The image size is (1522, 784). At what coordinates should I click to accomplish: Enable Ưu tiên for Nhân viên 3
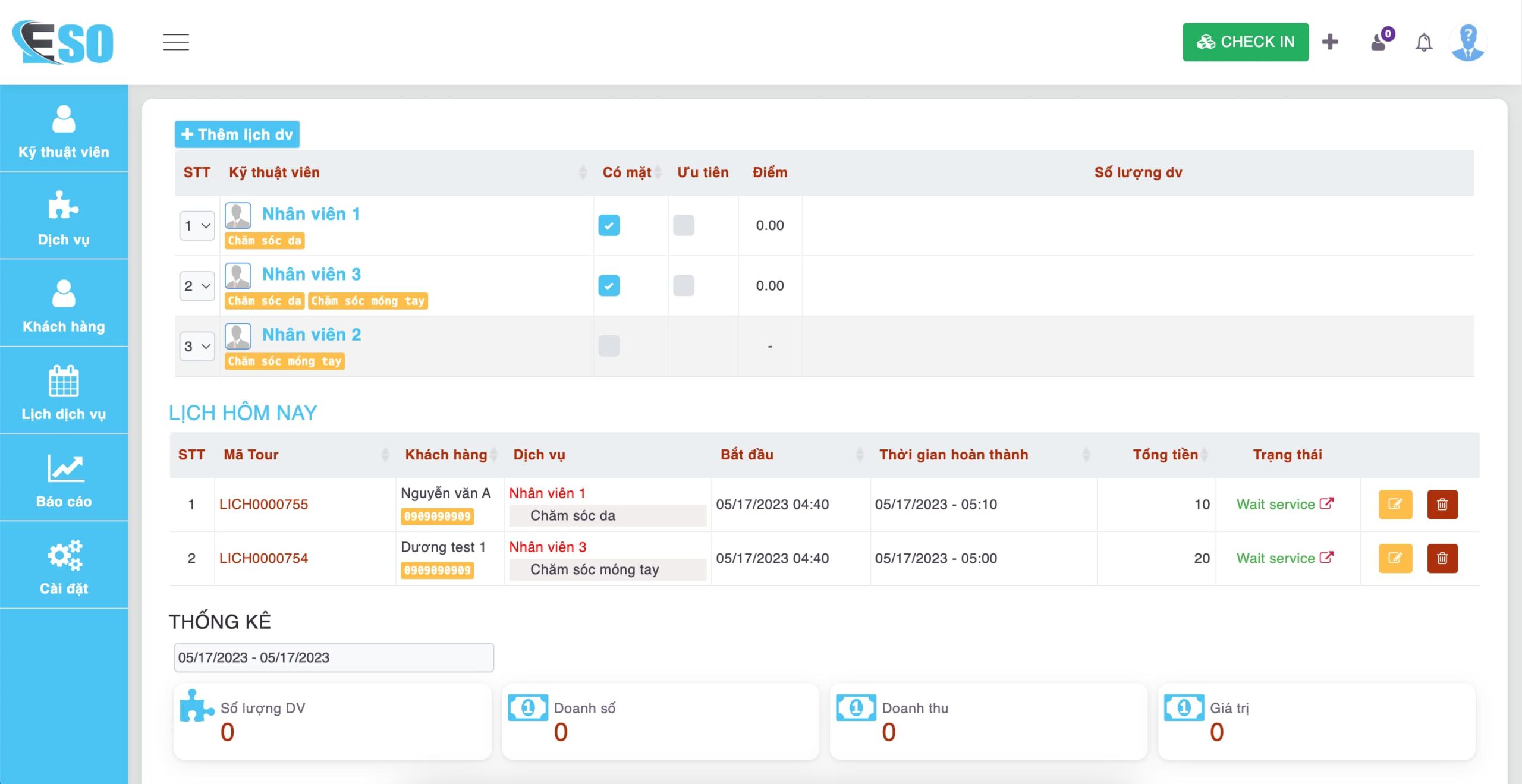click(684, 286)
